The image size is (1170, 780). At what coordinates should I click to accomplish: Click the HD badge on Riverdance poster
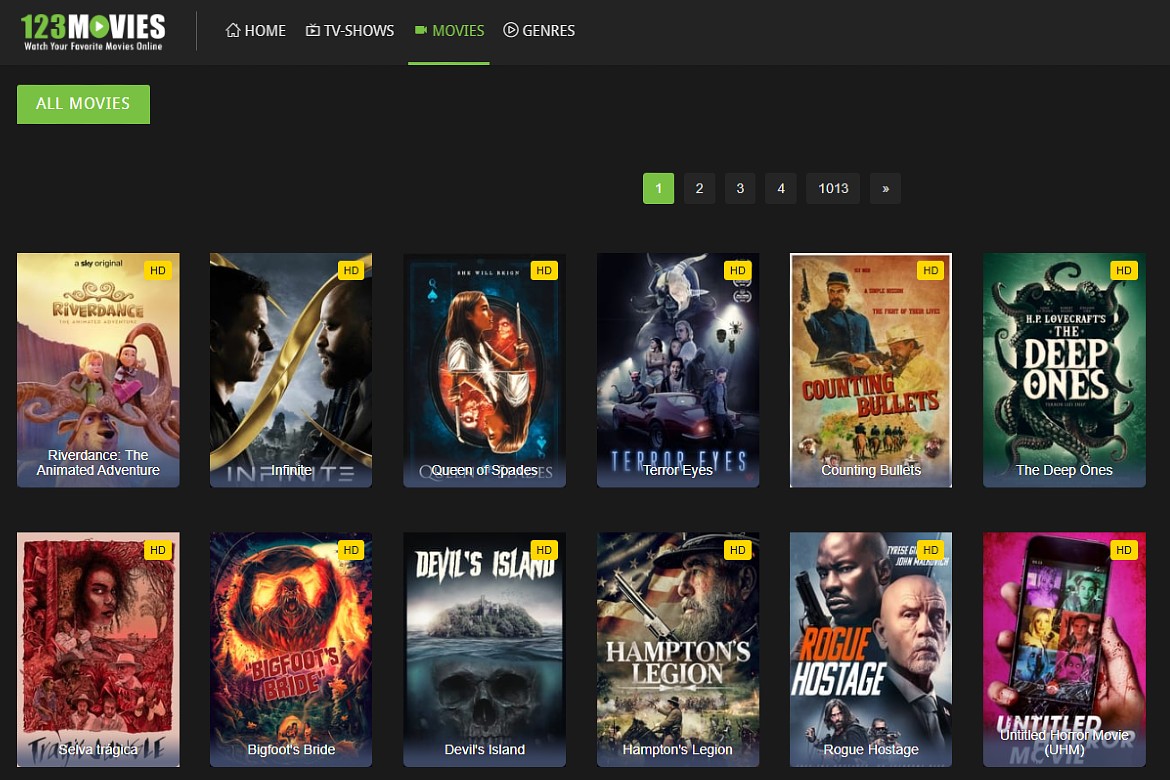(x=157, y=270)
